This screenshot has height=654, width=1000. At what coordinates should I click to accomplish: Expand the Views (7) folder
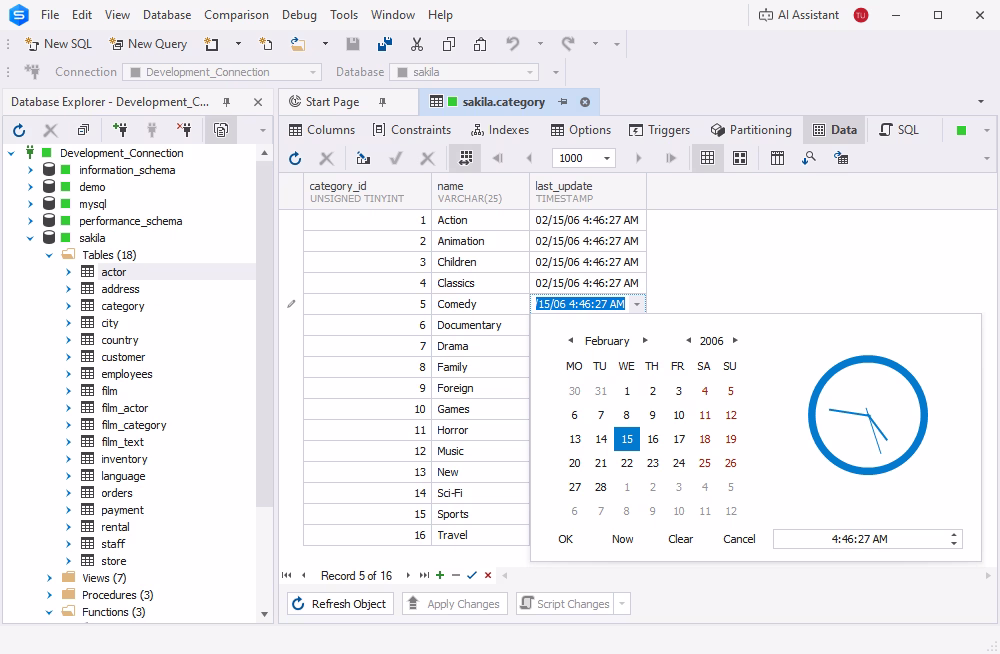pyautogui.click(x=49, y=578)
